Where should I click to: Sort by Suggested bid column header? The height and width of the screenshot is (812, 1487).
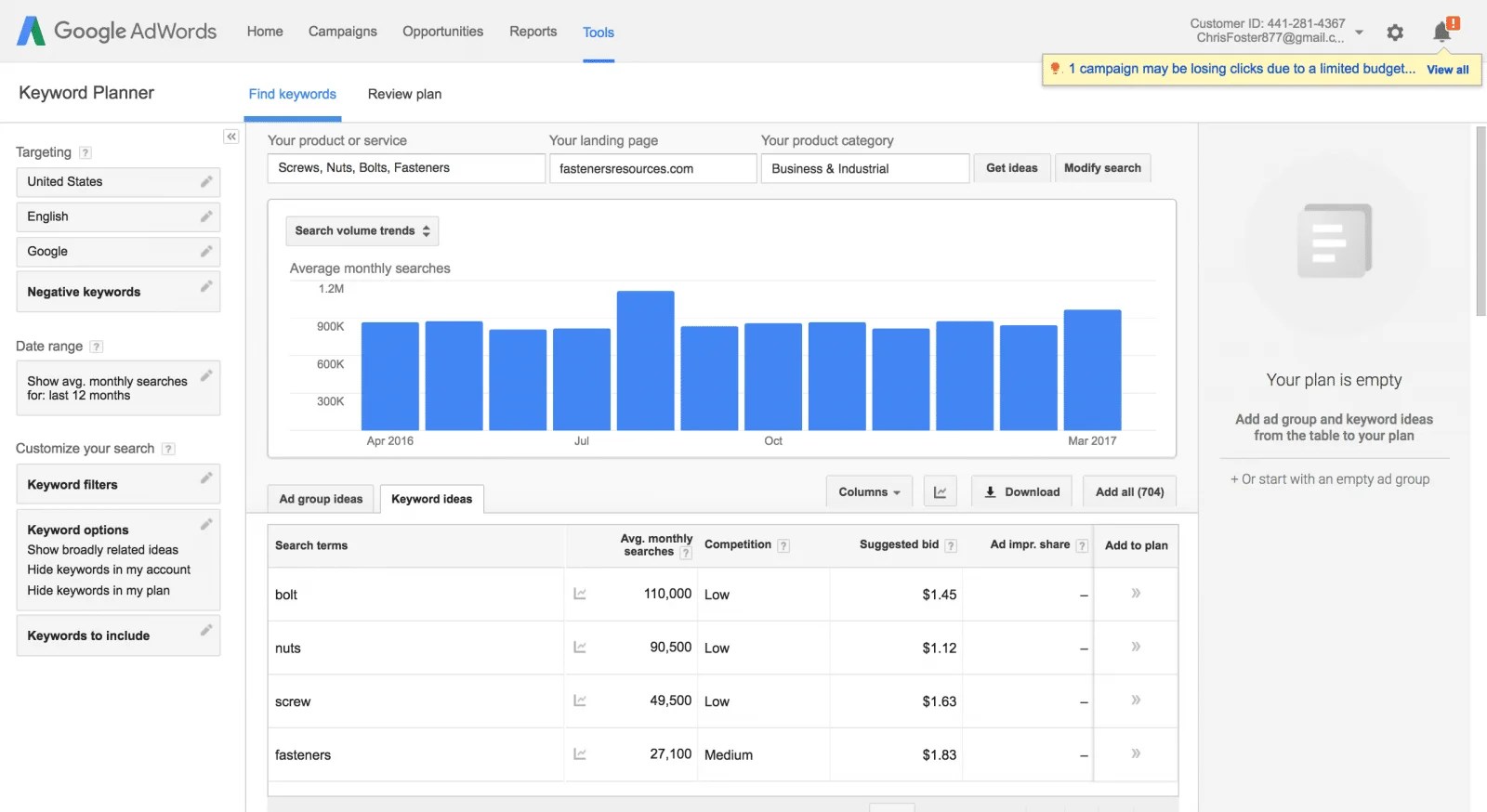pyautogui.click(x=899, y=544)
